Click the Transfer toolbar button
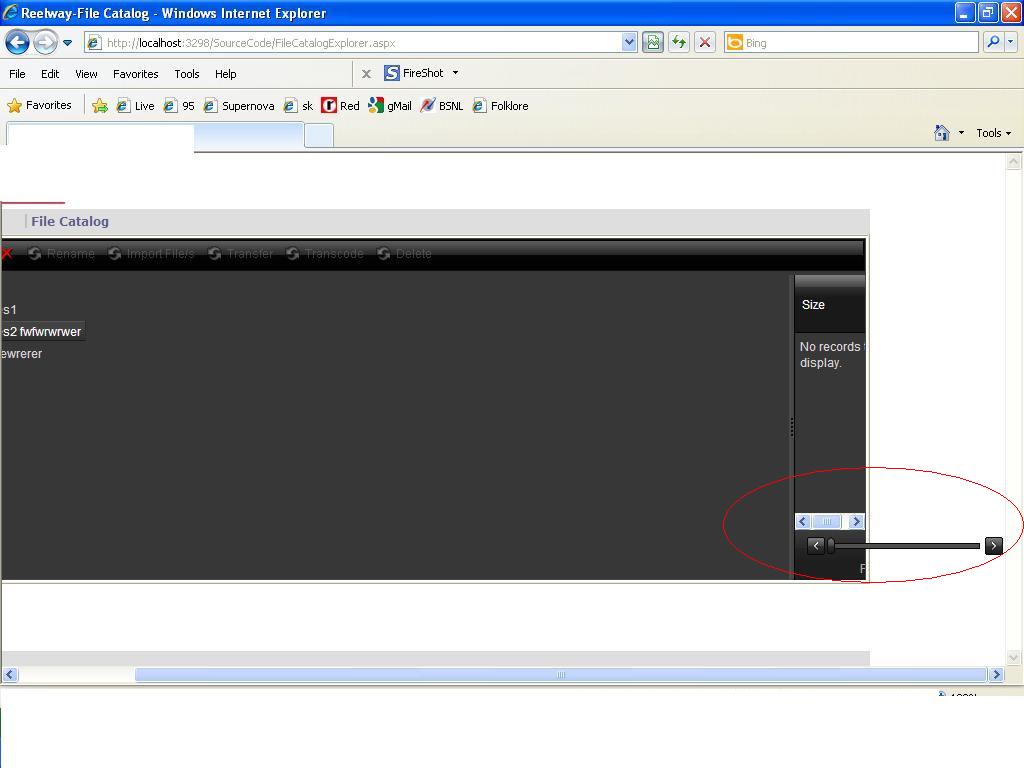The width and height of the screenshot is (1024, 768). click(x=241, y=253)
